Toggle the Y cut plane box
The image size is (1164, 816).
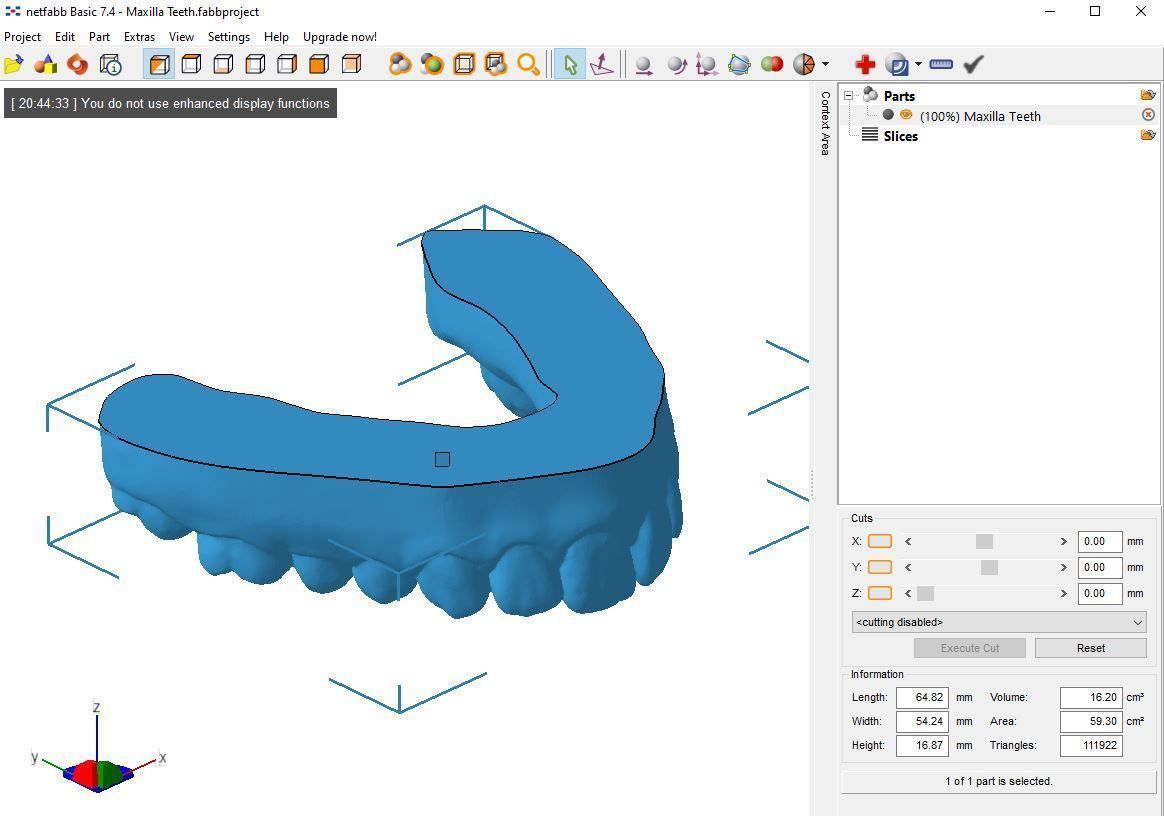click(880, 567)
